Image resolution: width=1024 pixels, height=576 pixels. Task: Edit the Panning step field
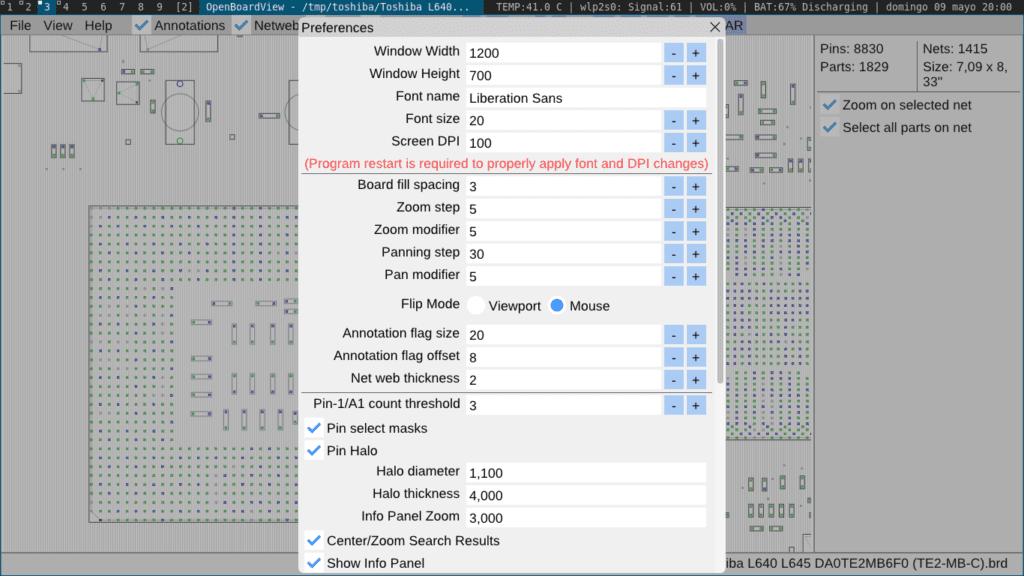pos(564,254)
